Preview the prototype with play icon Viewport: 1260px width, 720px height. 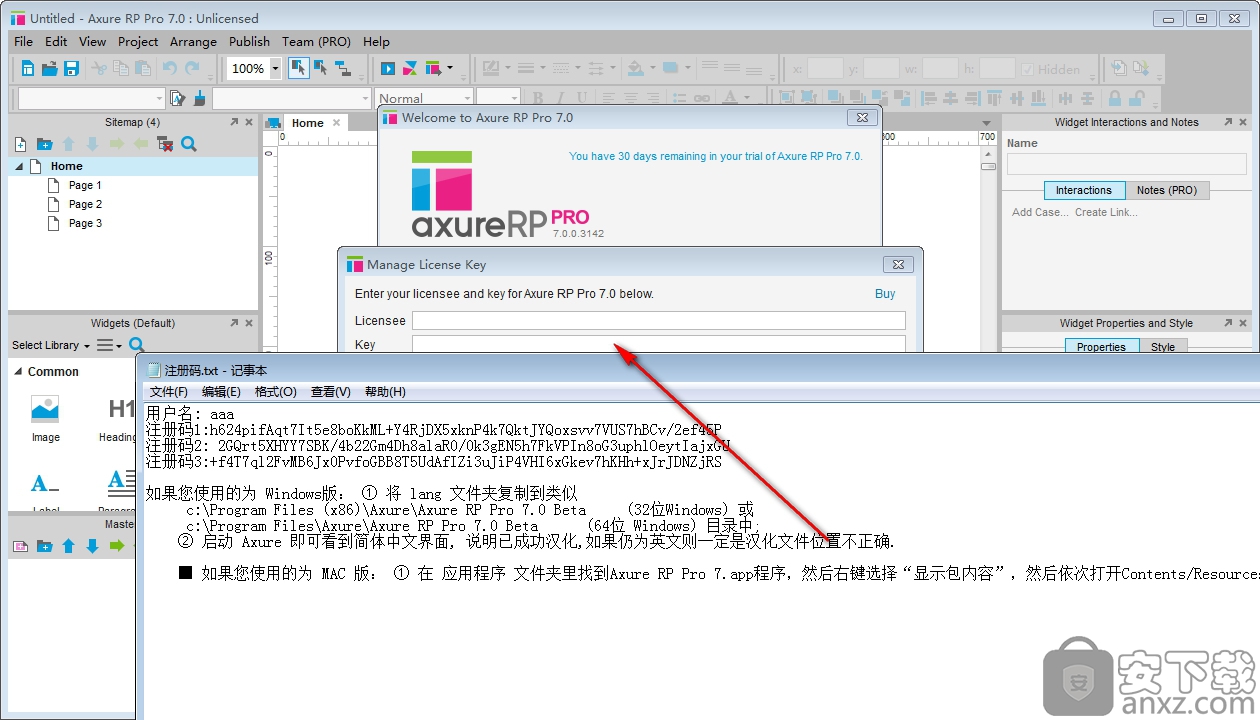(388, 68)
